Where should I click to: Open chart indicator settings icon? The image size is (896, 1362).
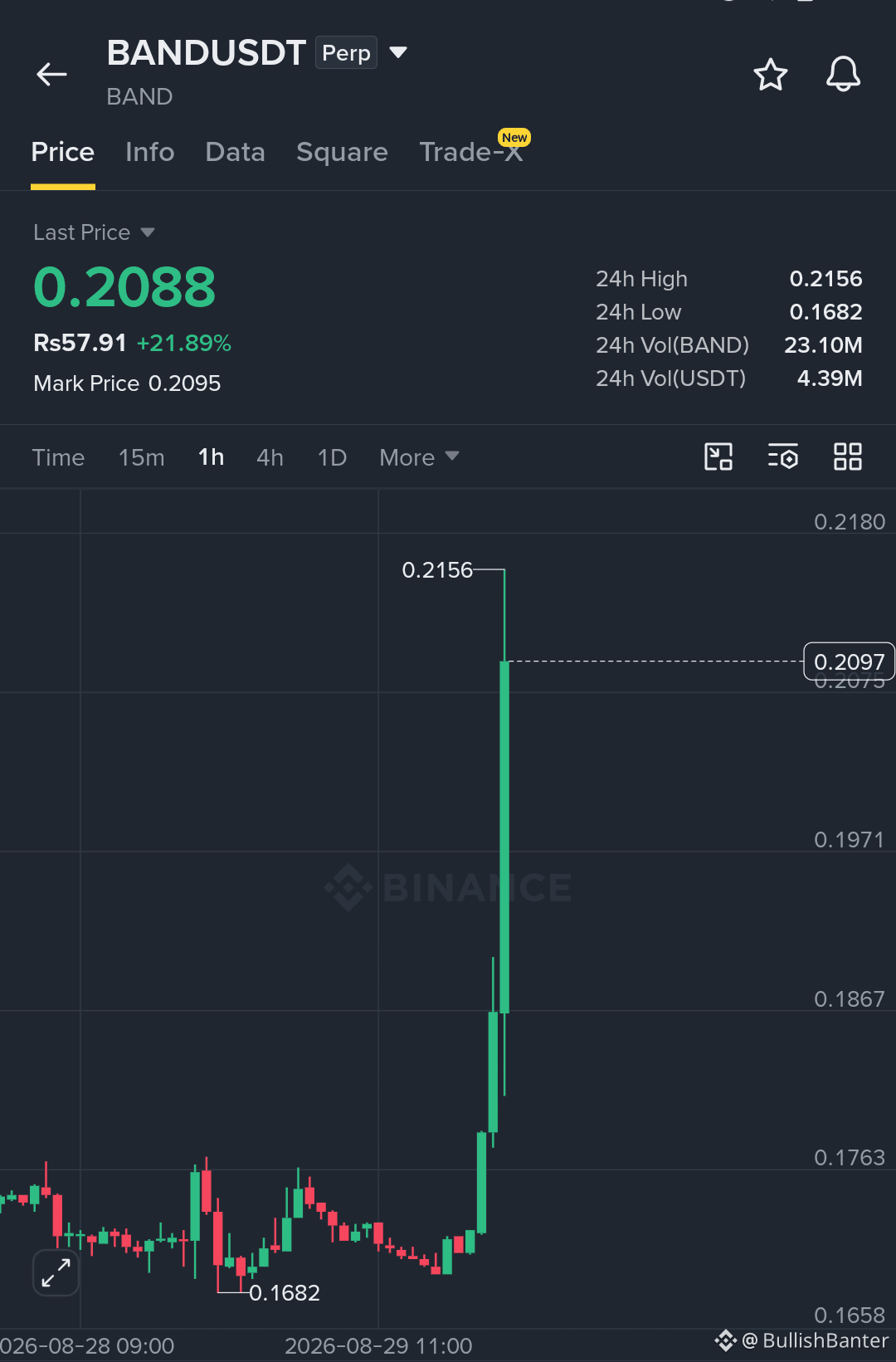click(783, 456)
